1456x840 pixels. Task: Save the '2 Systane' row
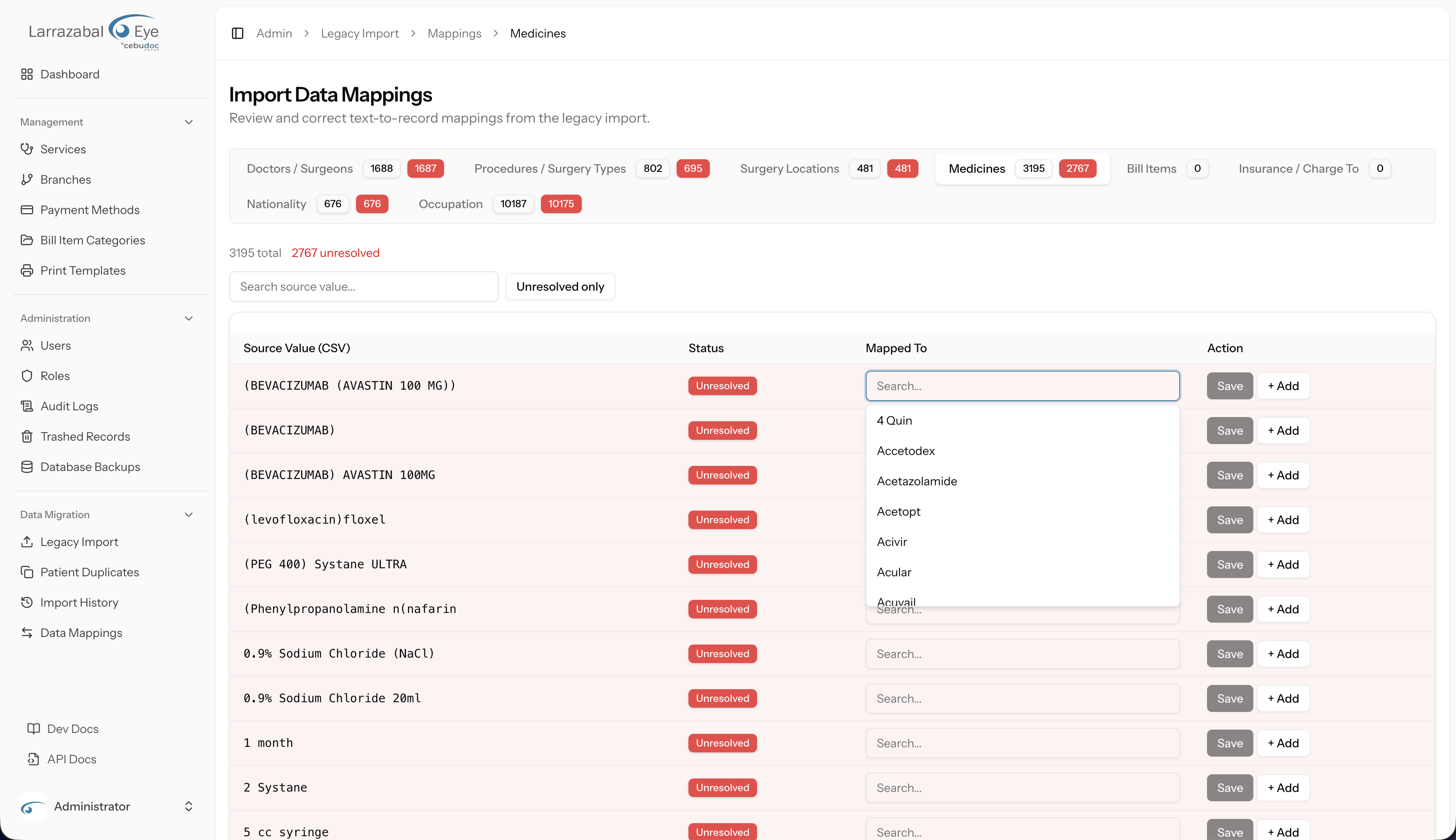click(x=1229, y=787)
